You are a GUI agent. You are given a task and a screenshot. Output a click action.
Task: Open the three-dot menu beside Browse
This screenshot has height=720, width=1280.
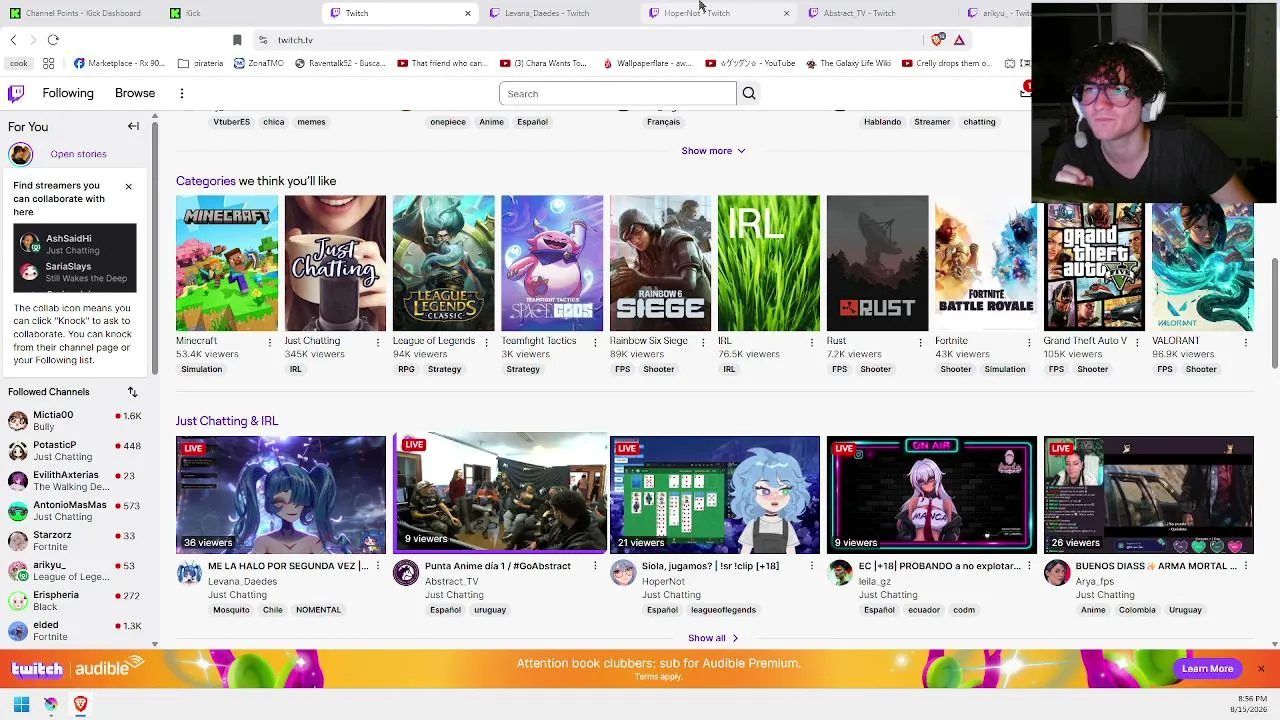[x=182, y=94]
